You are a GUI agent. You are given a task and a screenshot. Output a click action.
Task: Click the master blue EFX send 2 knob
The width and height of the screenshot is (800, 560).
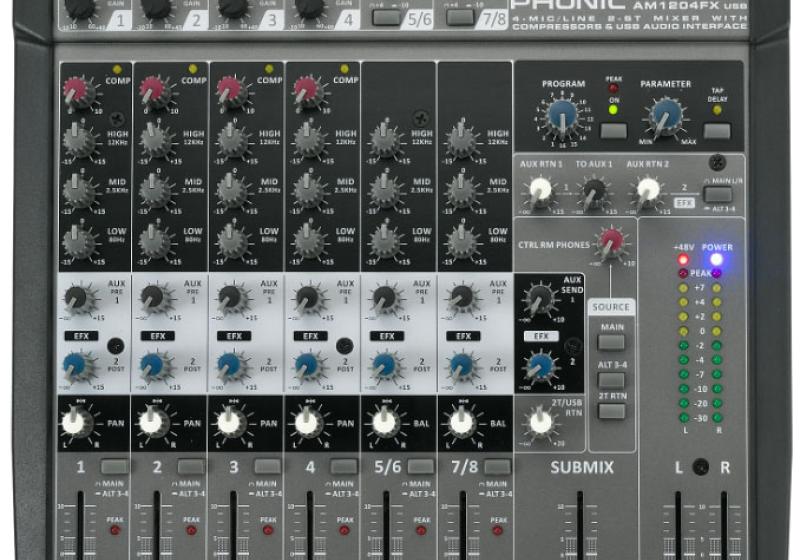pos(540,366)
